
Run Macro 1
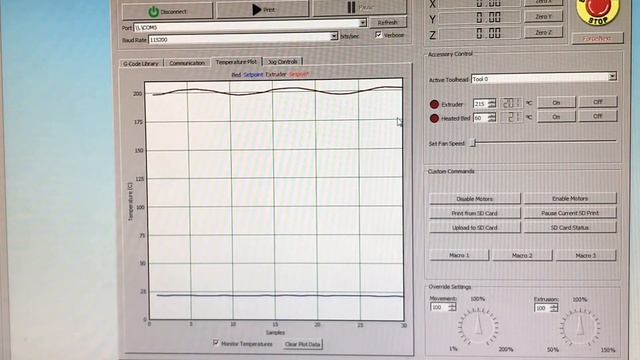pos(459,255)
